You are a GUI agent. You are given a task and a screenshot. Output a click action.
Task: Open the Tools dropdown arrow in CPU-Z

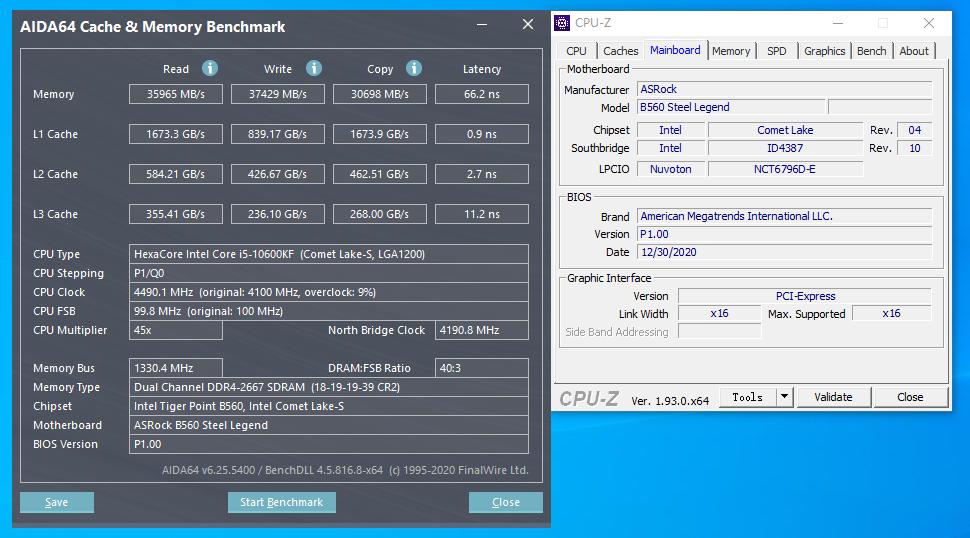tap(785, 397)
